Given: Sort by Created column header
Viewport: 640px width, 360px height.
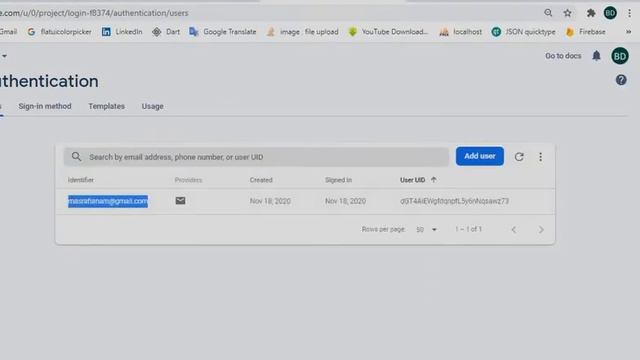Looking at the screenshot, I should 261,180.
